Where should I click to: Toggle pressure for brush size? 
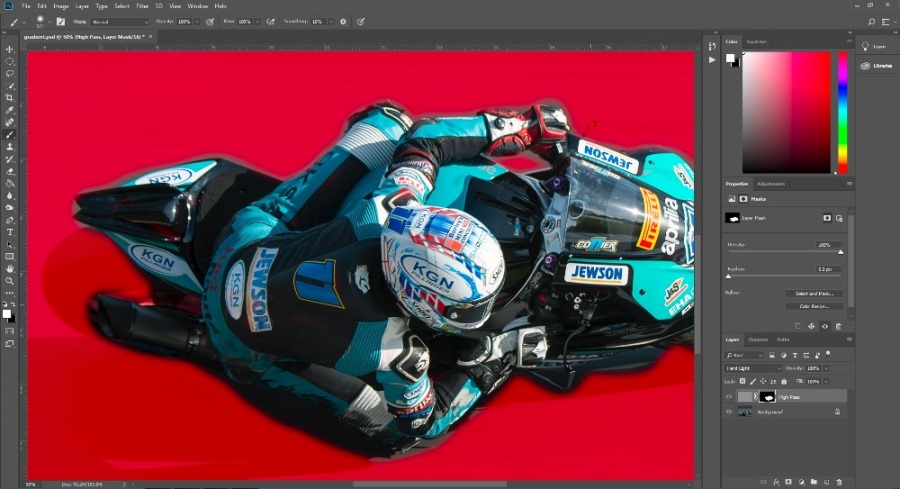coord(360,22)
